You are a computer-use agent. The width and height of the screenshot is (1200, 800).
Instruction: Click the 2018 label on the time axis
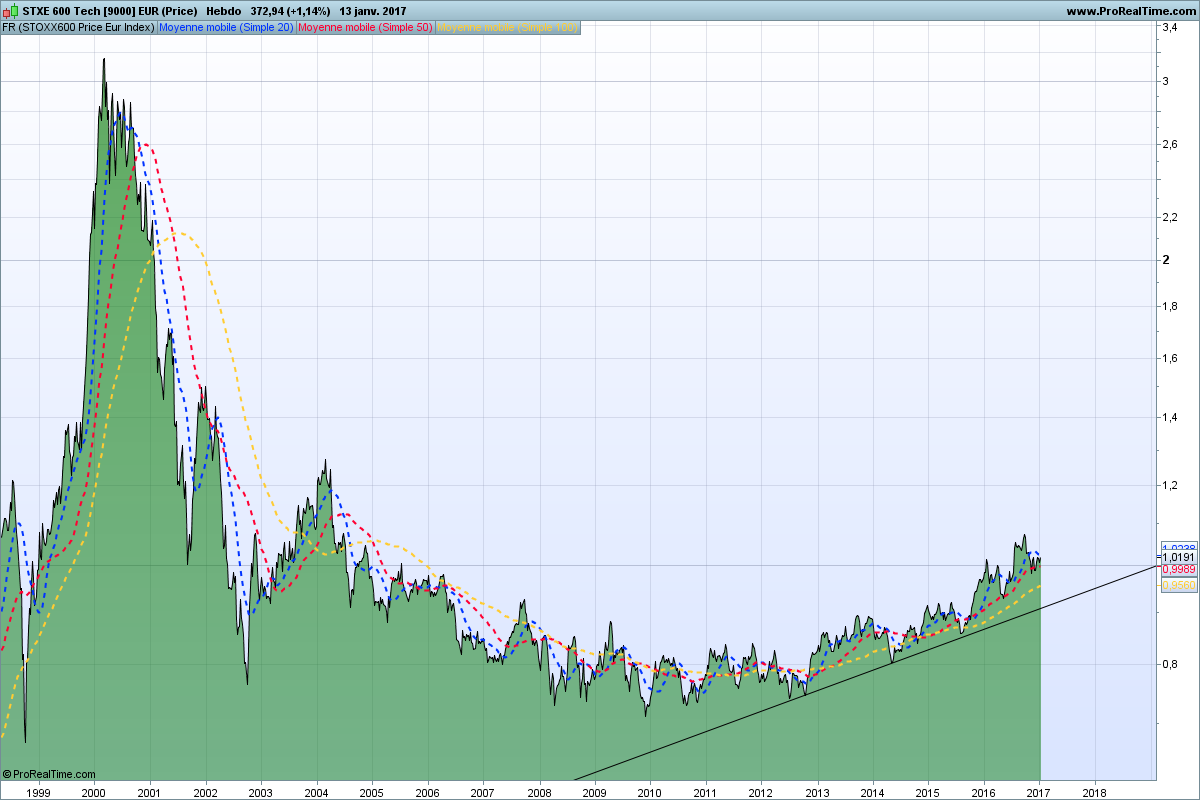pos(1095,791)
